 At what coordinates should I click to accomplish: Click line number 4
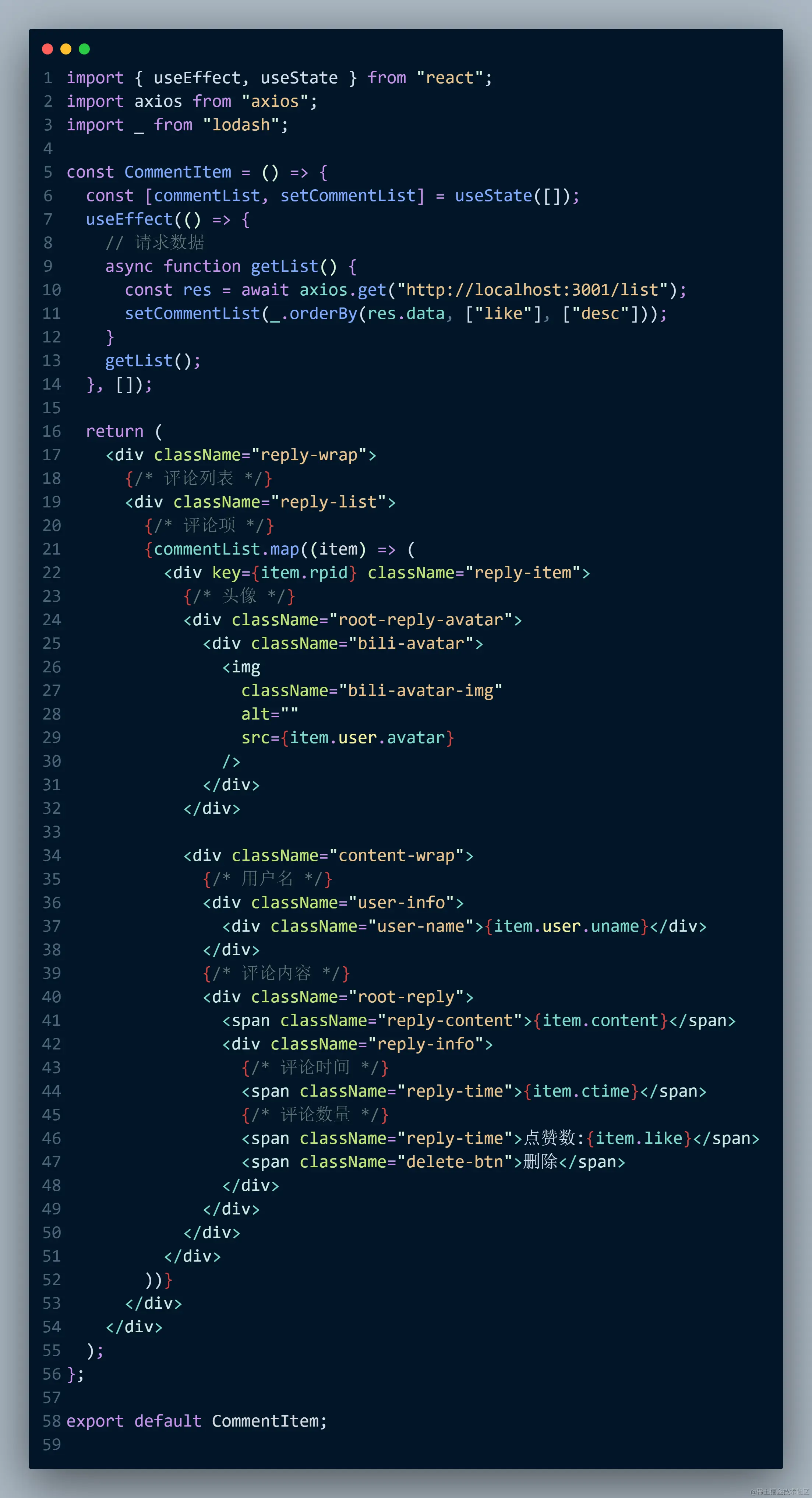pyautogui.click(x=47, y=149)
